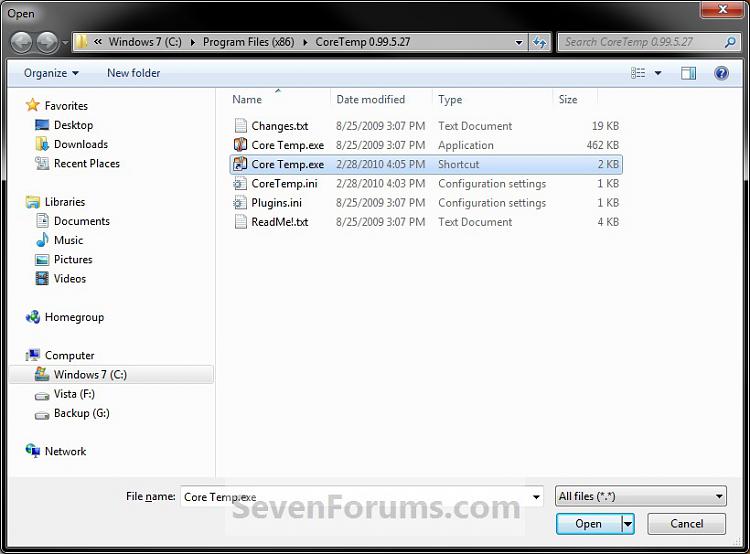Click the Back navigation arrow

click(22, 43)
